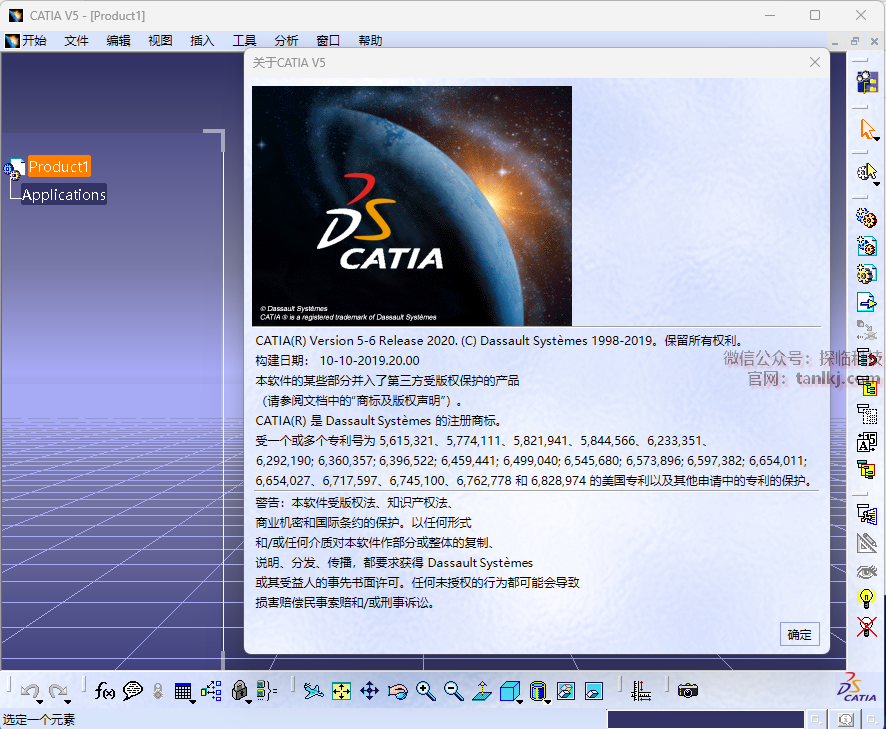This screenshot has height=729, width=886.
Task: Click the Zoom Out magnifier icon
Action: click(x=453, y=690)
